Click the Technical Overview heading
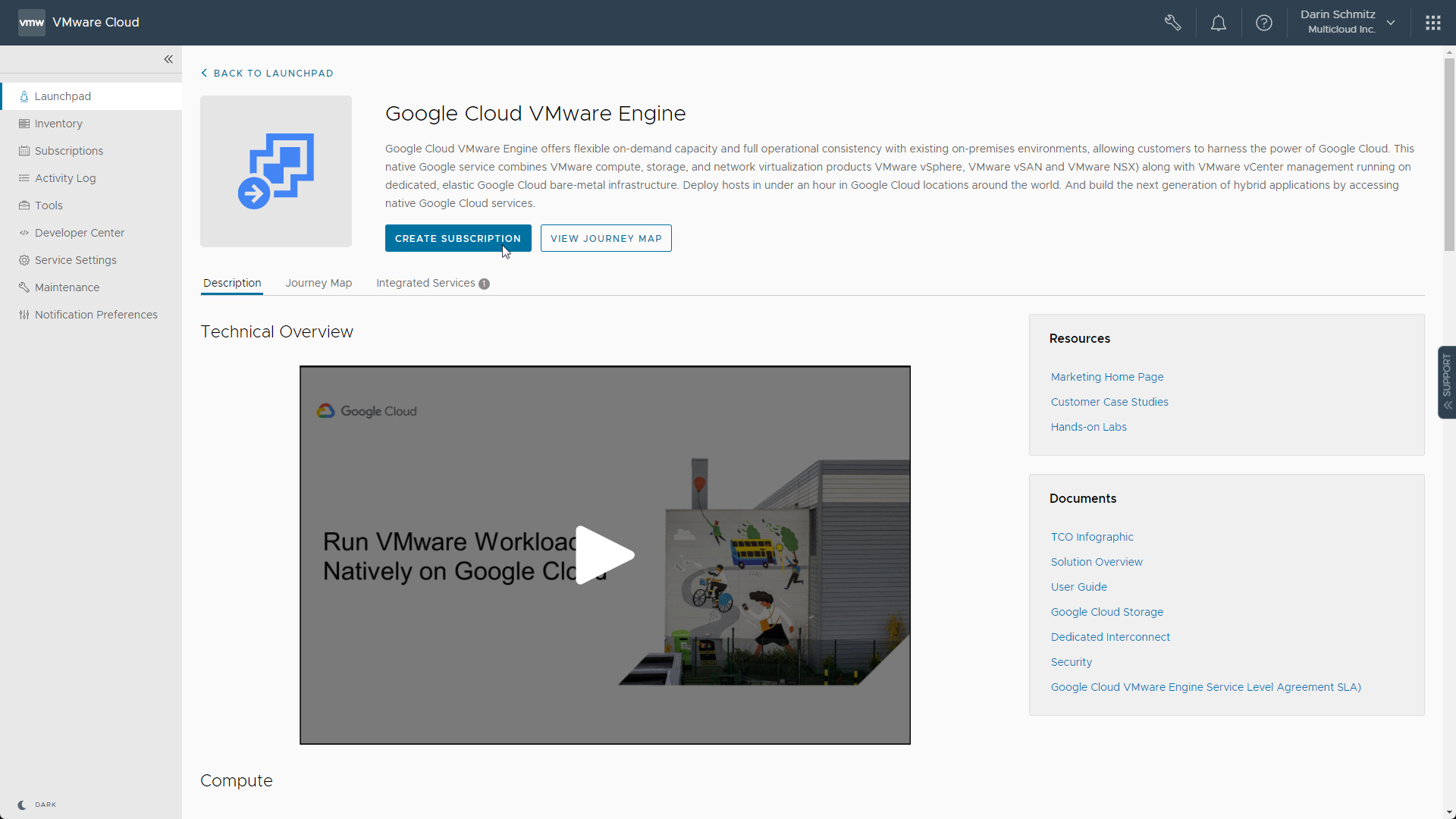1456x819 pixels. (277, 332)
